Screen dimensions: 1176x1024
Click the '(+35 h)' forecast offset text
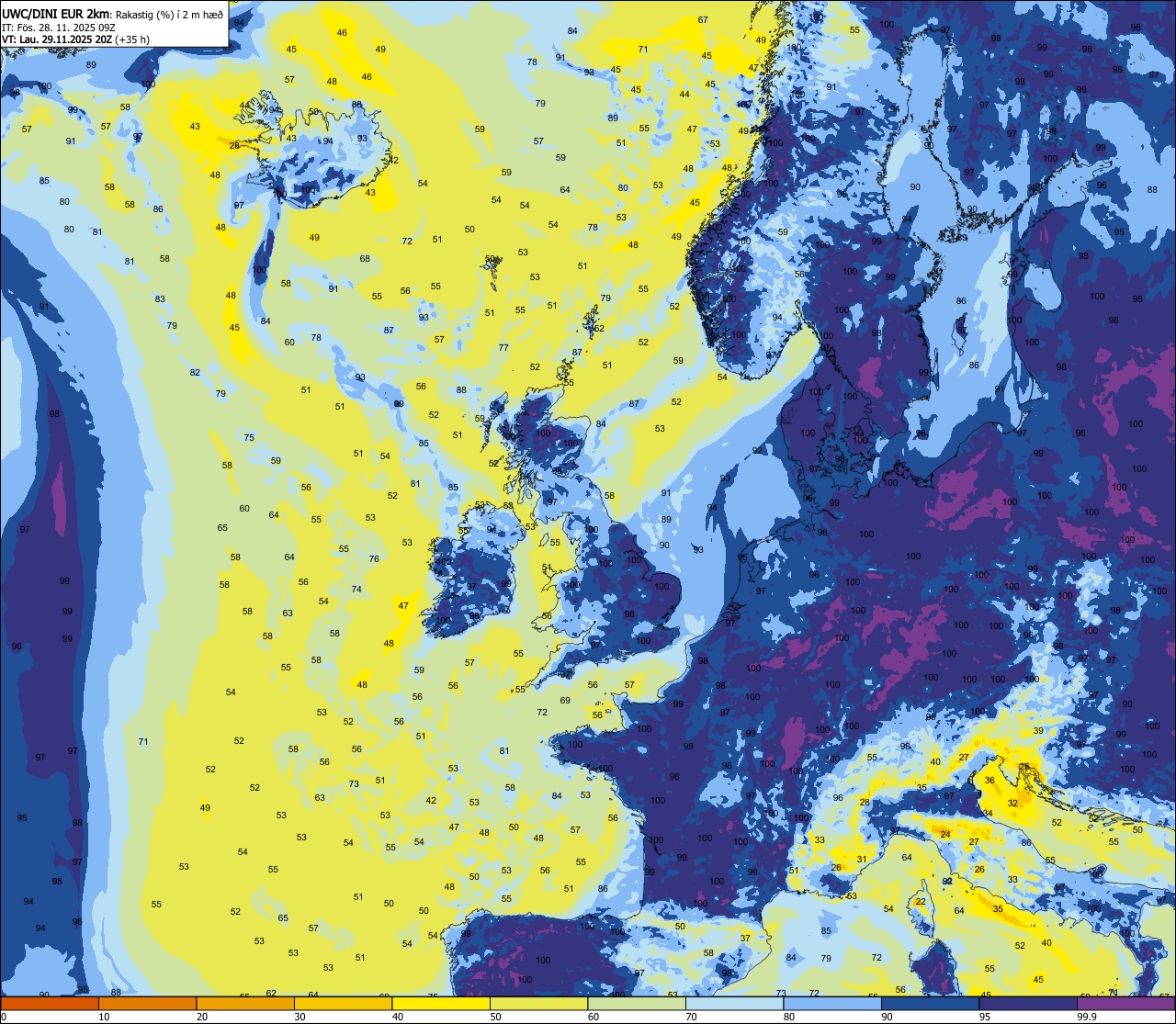click(x=133, y=39)
